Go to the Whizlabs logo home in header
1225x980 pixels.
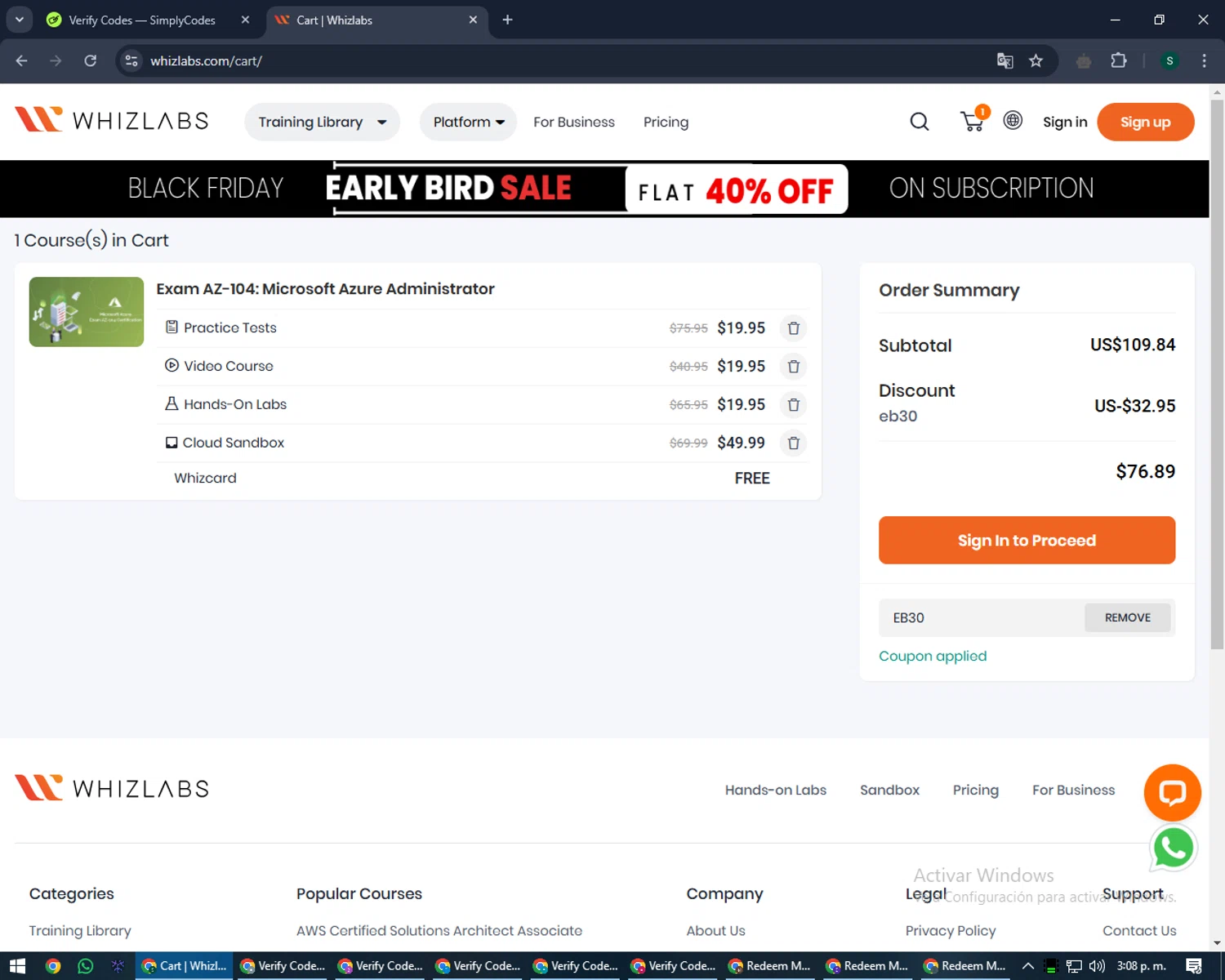click(x=112, y=120)
